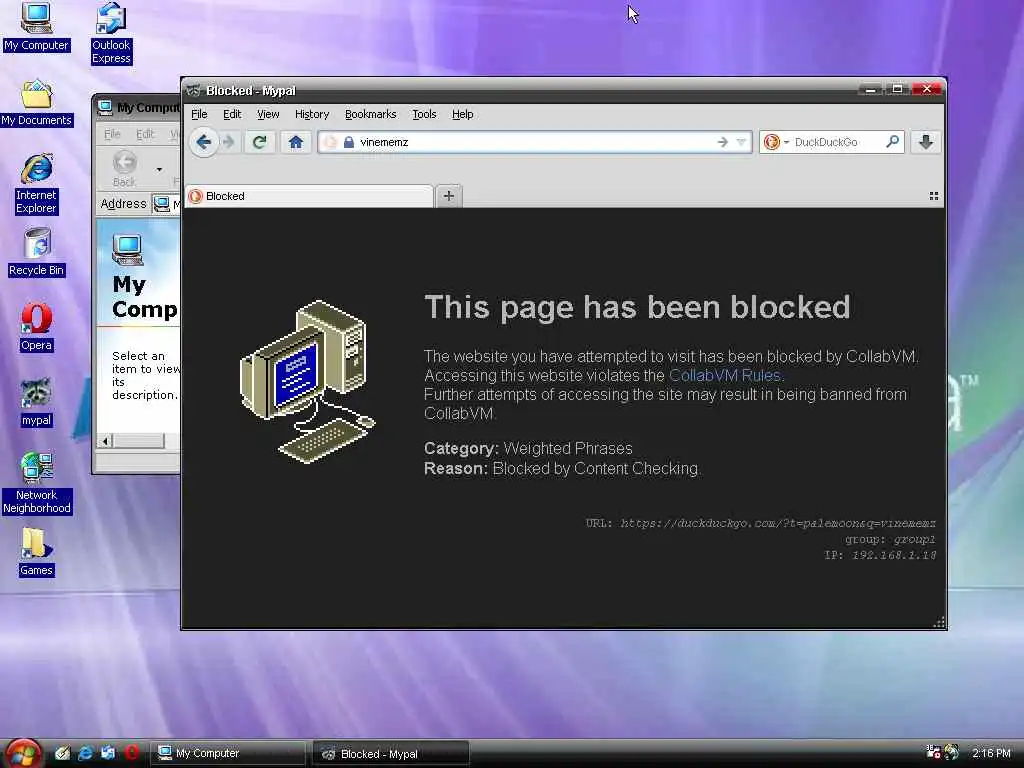This screenshot has width=1024, height=768.
Task: Select the Recycle Bin desktop icon
Action: click(37, 253)
